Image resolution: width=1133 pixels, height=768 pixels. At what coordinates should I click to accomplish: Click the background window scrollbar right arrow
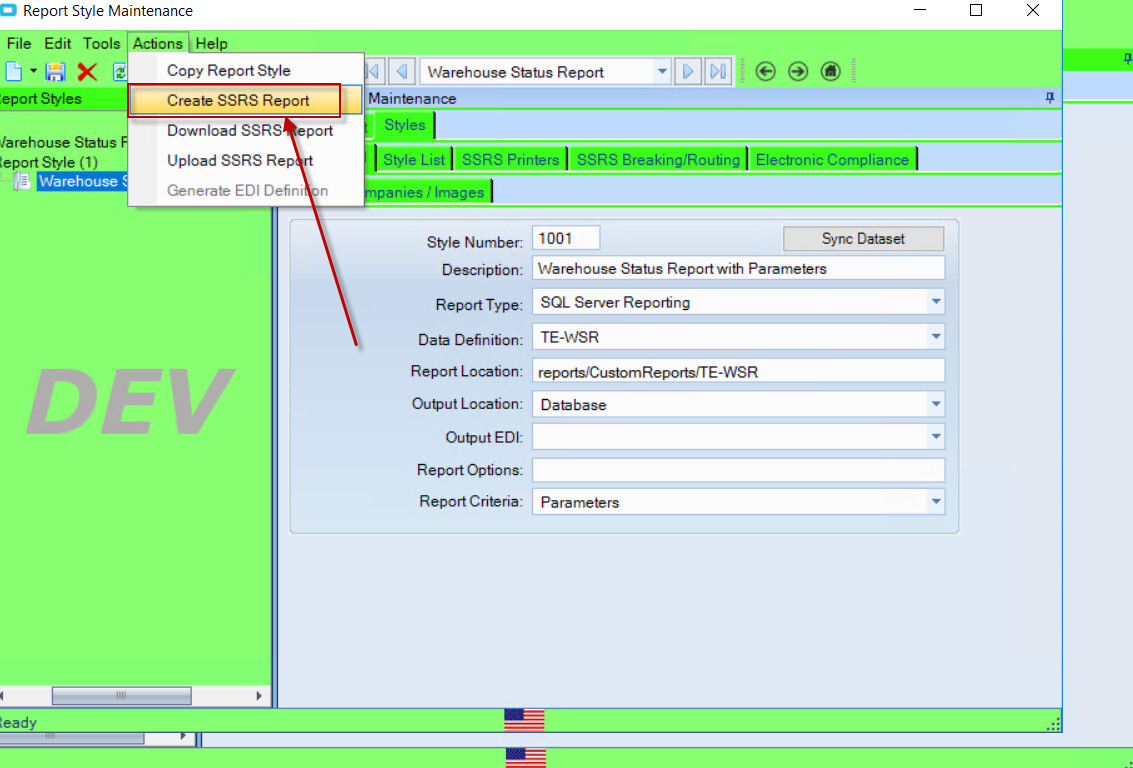click(183, 736)
